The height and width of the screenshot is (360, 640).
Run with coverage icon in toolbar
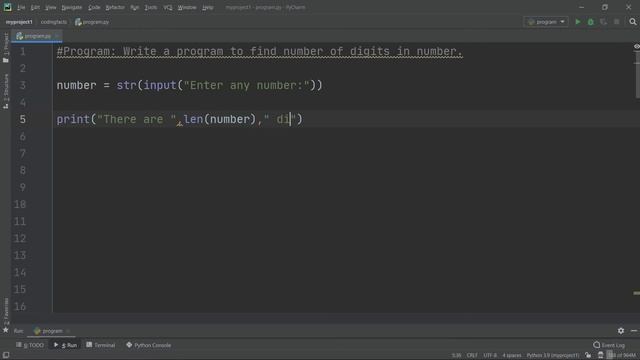point(604,22)
